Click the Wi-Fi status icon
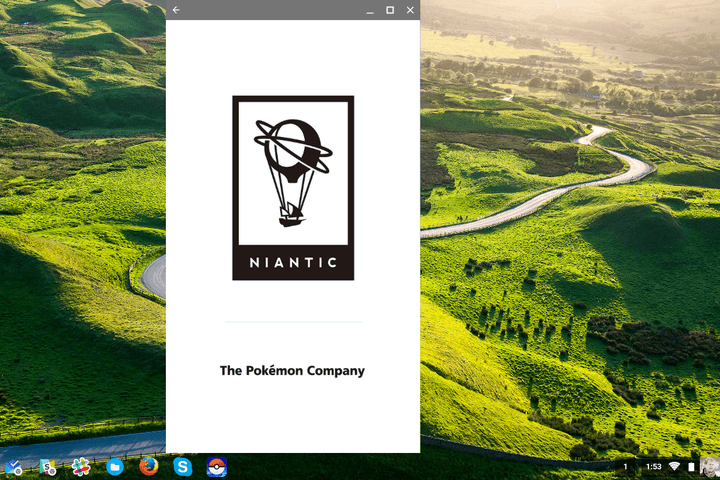 [x=675, y=467]
